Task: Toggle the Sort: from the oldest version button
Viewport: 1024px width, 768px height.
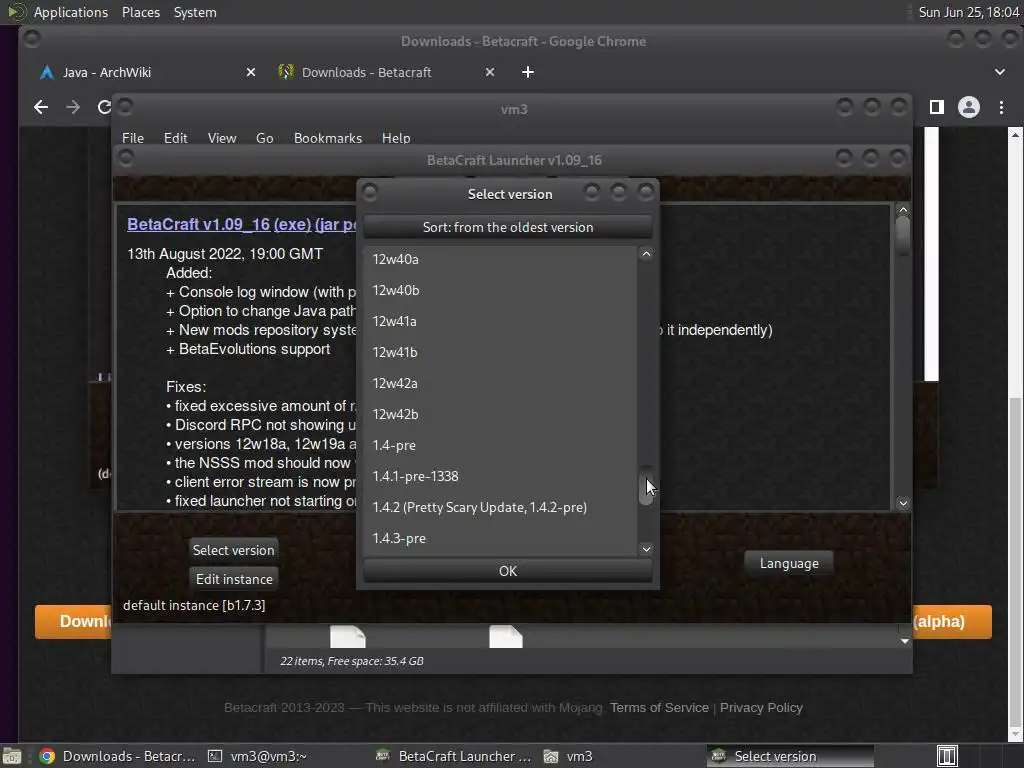Action: pos(507,227)
